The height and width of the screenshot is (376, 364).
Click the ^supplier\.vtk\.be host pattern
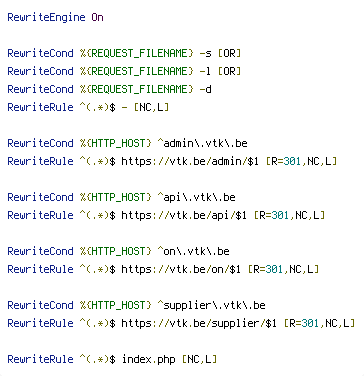click(211, 305)
